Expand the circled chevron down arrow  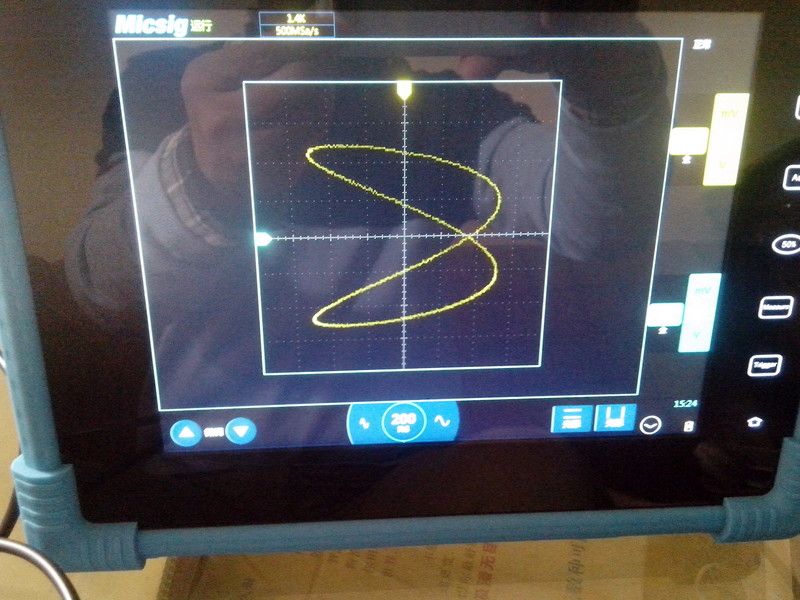click(x=651, y=425)
